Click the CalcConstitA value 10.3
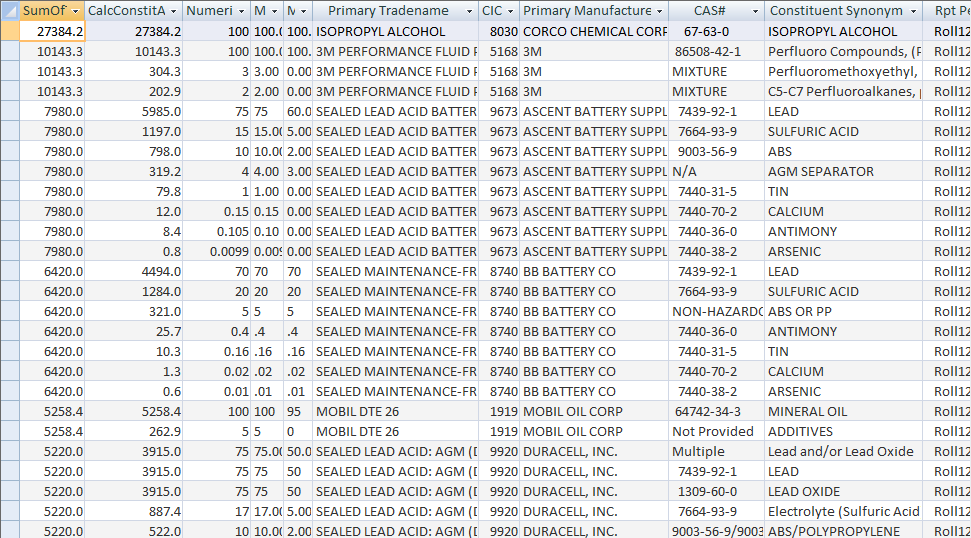Screen dimensions: 971x538 [x=134, y=352]
